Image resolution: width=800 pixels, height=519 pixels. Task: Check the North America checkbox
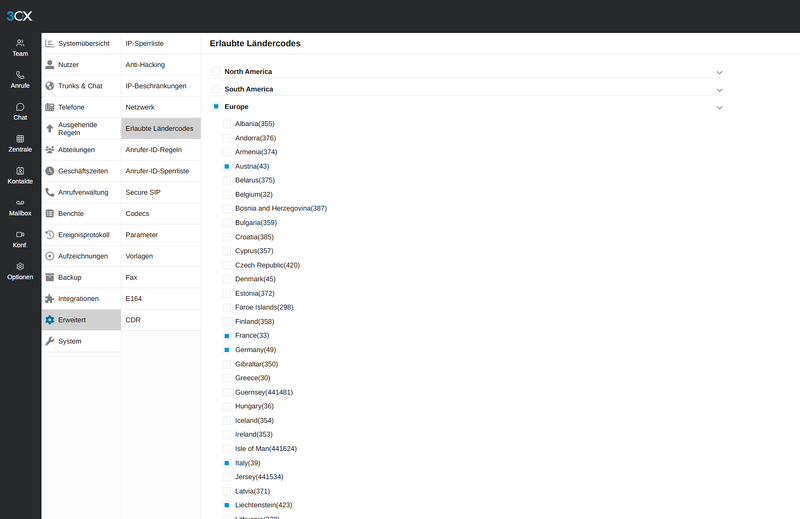(x=216, y=71)
